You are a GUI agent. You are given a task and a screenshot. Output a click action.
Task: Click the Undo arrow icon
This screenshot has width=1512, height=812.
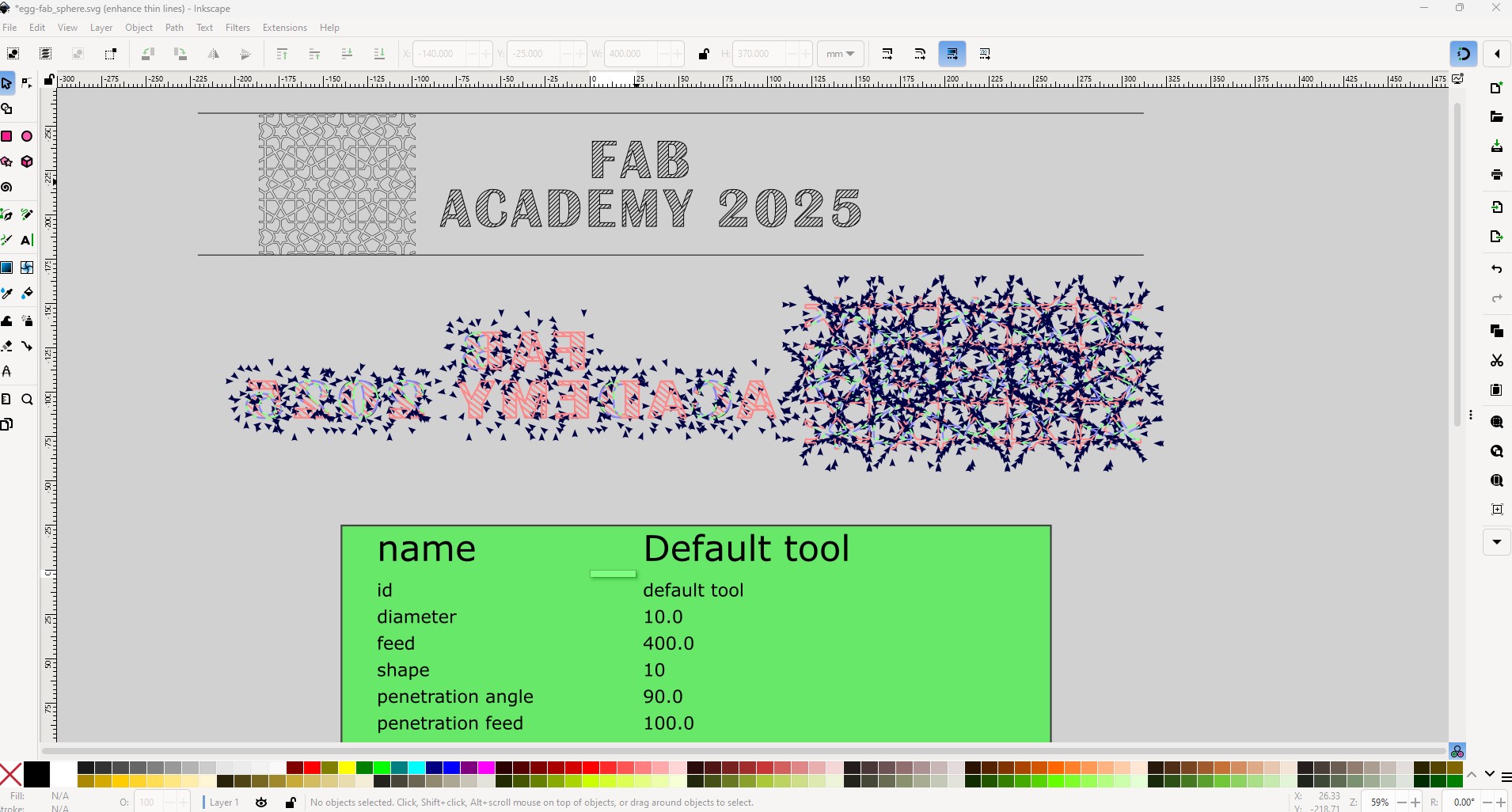point(1496,269)
